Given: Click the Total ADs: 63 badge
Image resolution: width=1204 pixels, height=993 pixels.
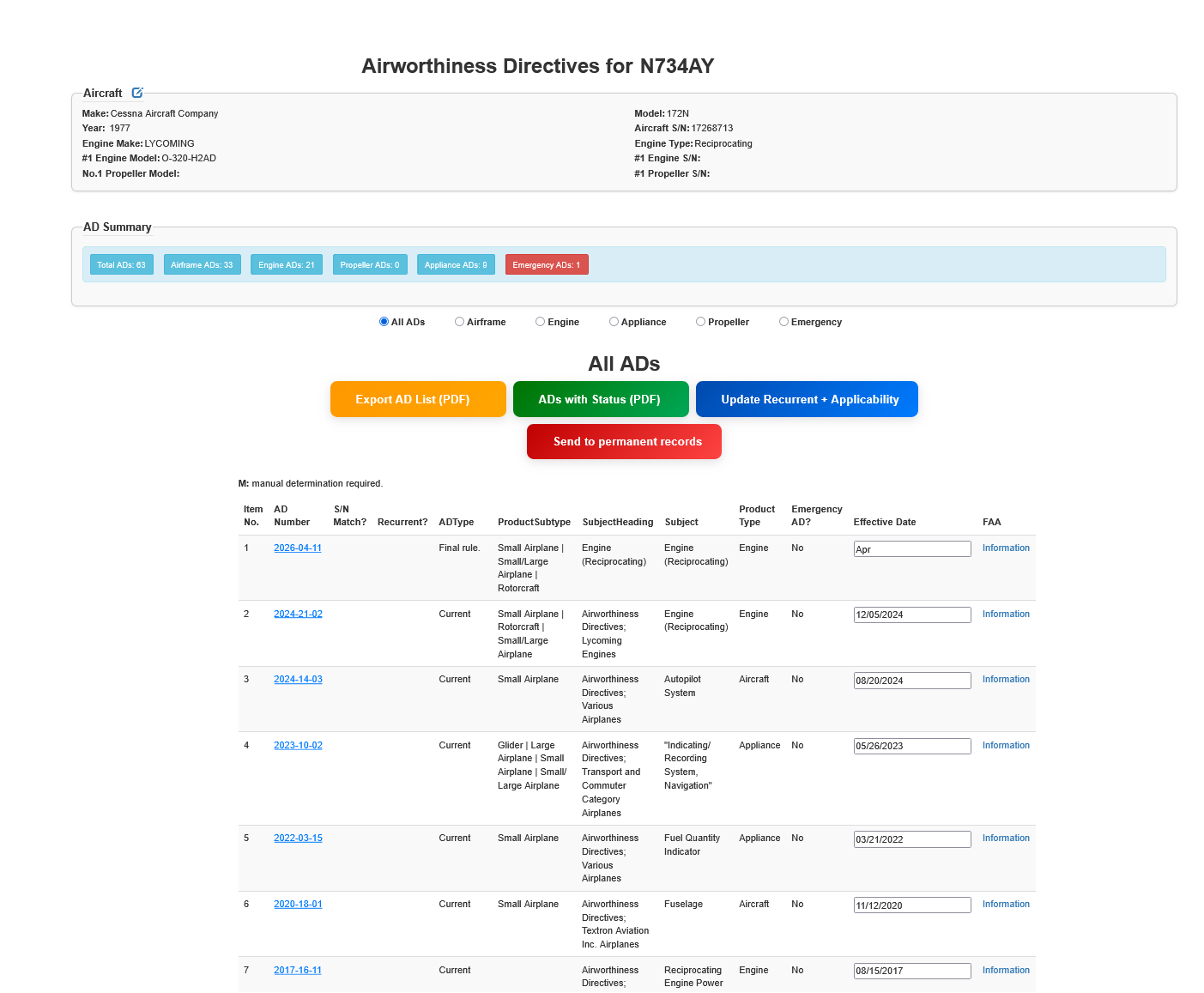Looking at the screenshot, I should pyautogui.click(x=122, y=264).
